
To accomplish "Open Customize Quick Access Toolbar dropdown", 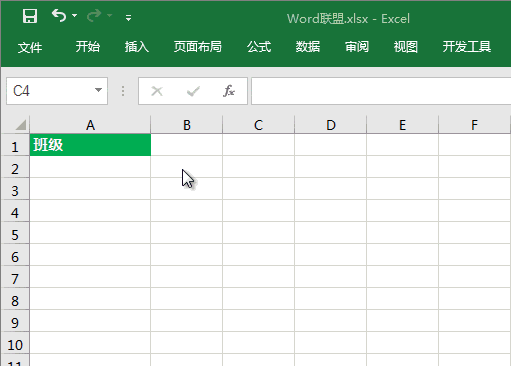I will (128, 18).
